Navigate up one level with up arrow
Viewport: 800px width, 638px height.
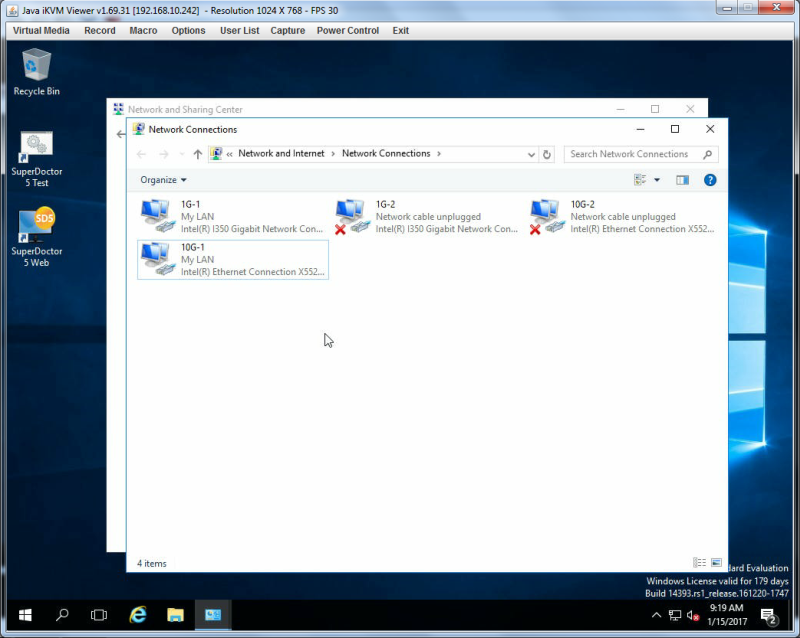tap(197, 154)
